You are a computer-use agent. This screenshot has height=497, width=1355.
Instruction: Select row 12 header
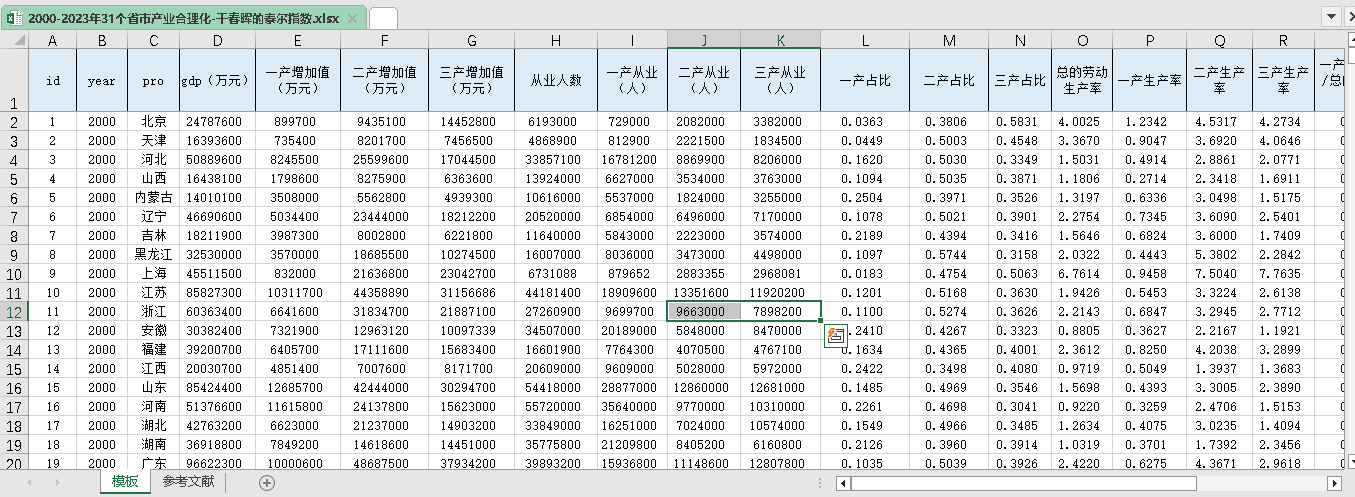(x=14, y=311)
